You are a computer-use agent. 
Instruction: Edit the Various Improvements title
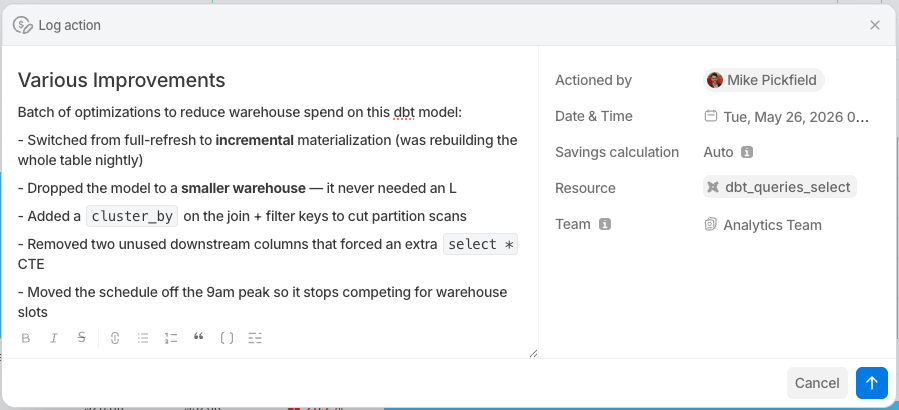click(122, 80)
